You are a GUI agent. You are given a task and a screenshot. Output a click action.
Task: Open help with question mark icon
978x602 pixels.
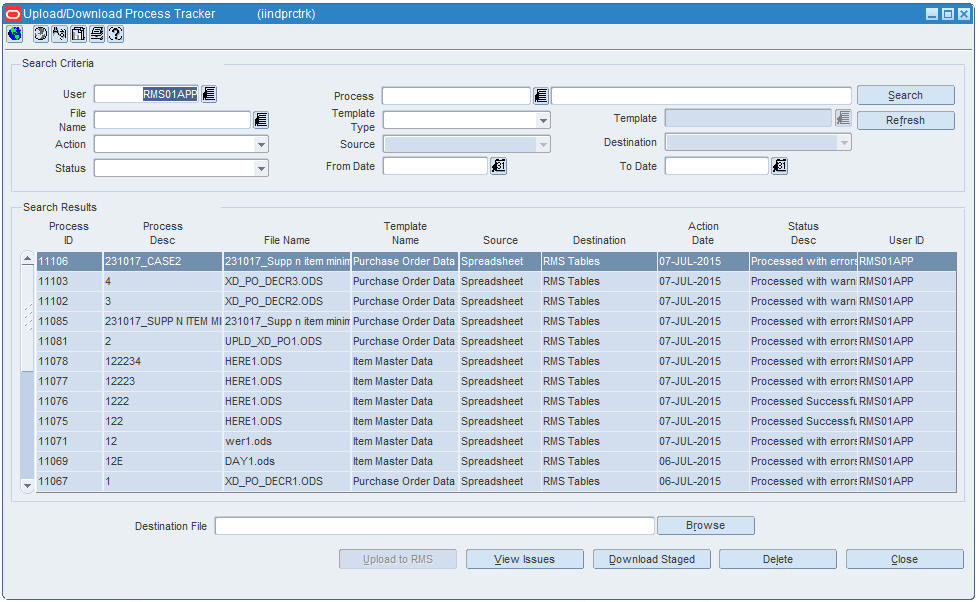pos(115,34)
